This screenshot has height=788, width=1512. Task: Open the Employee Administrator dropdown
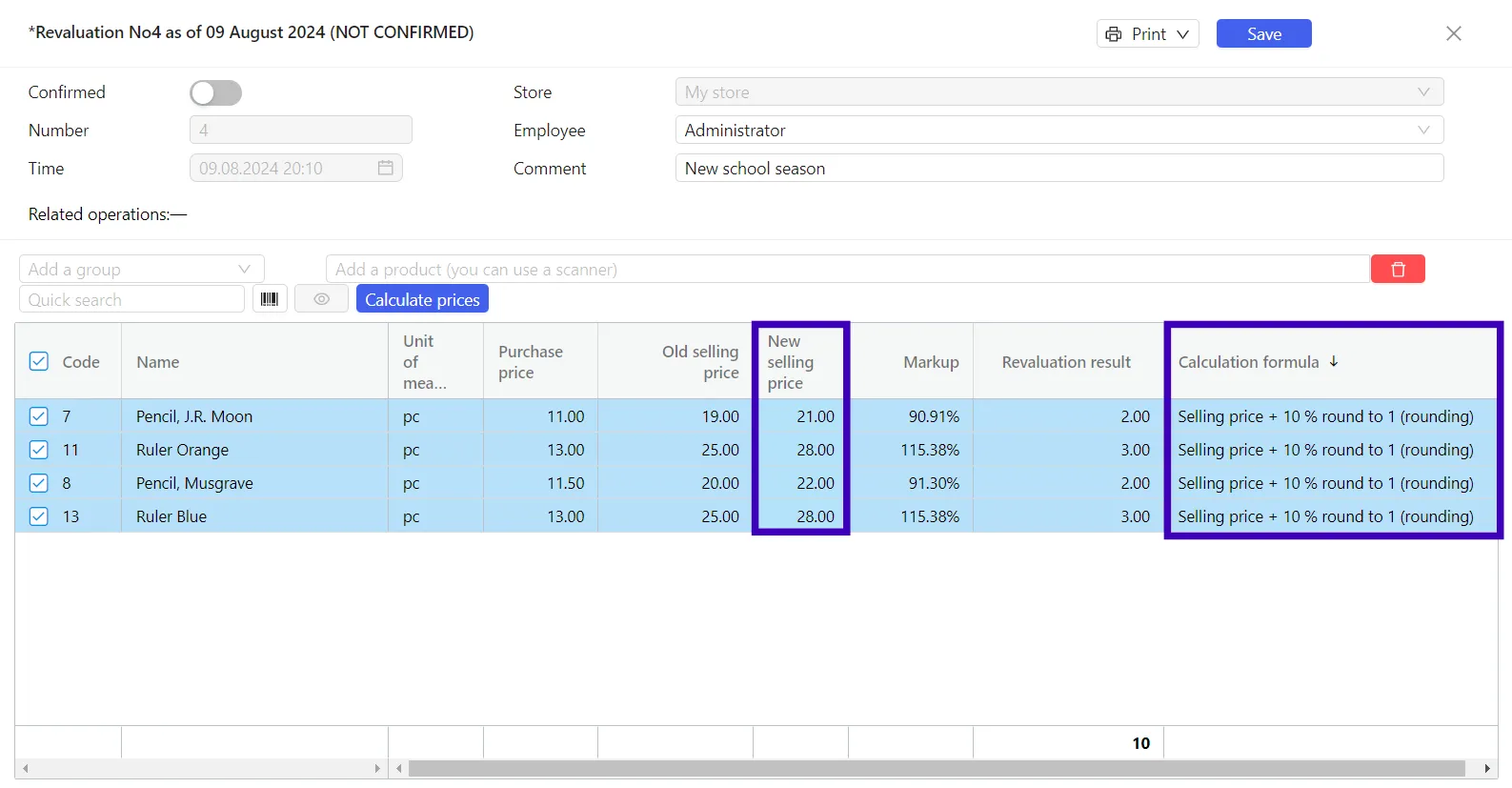click(1059, 130)
